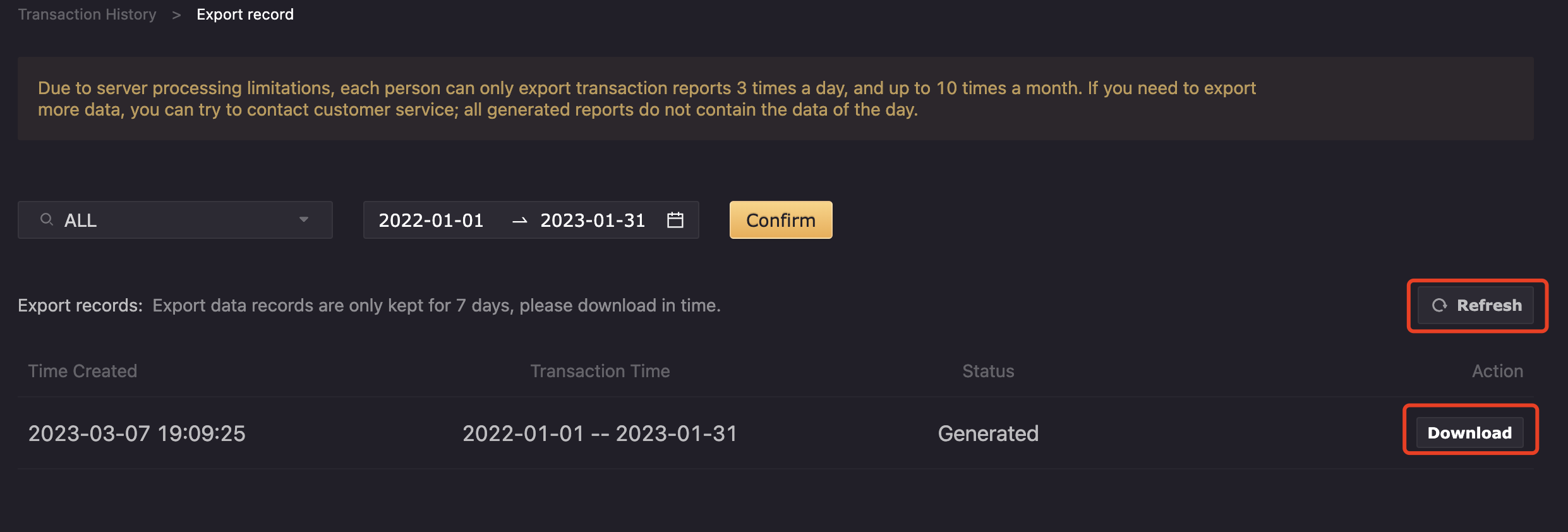This screenshot has height=532, width=1568.
Task: Refresh the export records list
Action: point(1476,306)
